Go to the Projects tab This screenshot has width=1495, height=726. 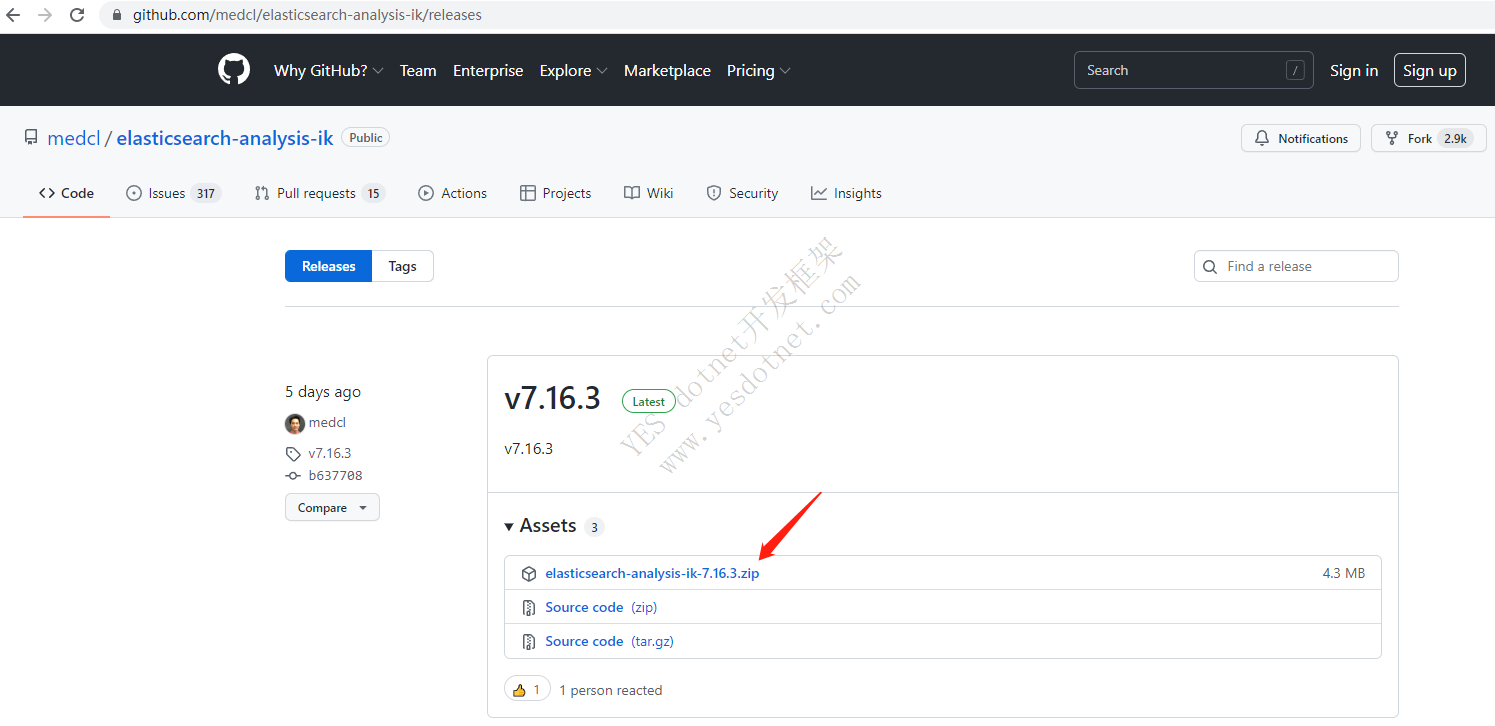click(x=556, y=194)
